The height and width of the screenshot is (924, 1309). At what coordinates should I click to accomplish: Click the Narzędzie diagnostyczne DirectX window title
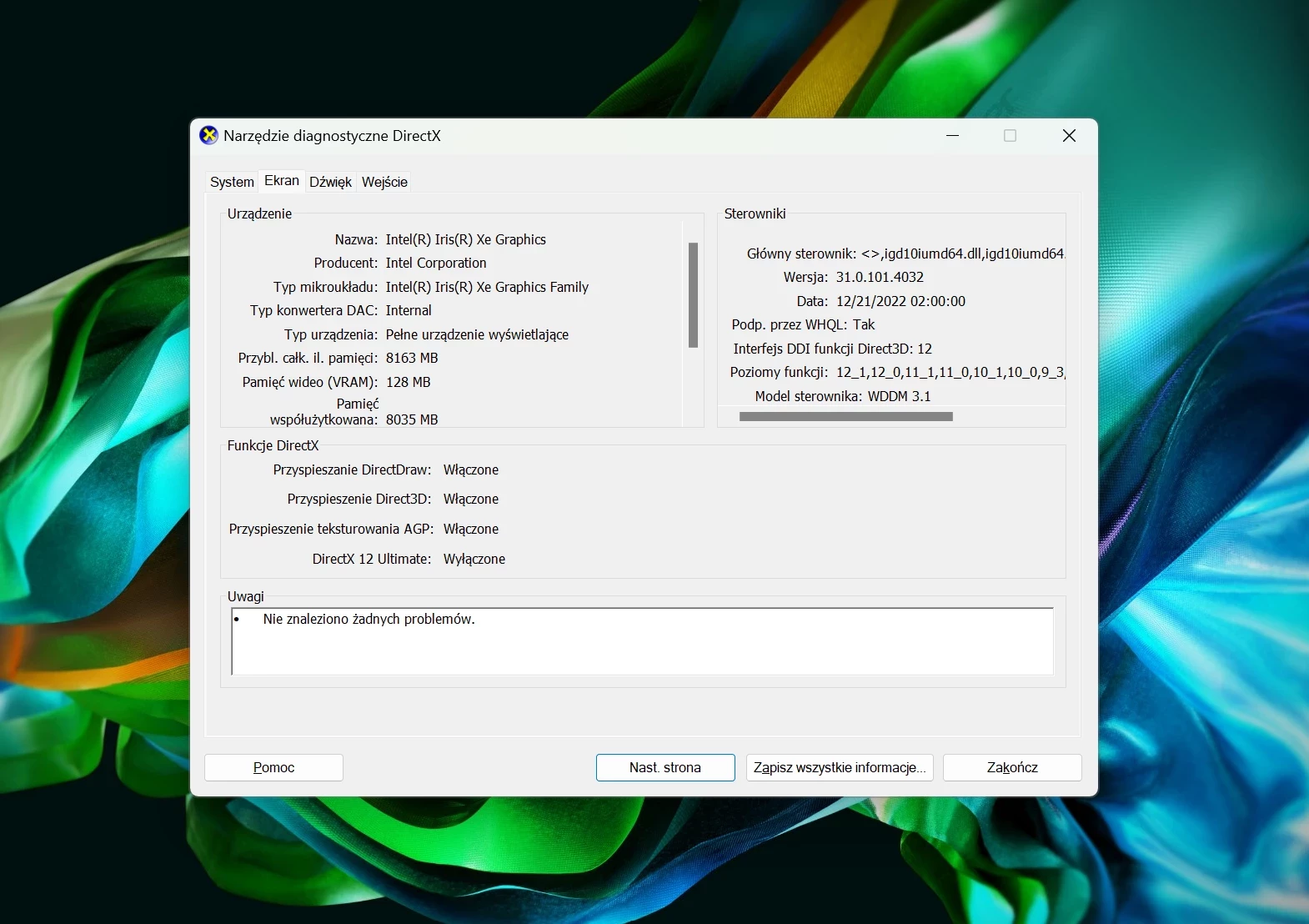(x=332, y=135)
